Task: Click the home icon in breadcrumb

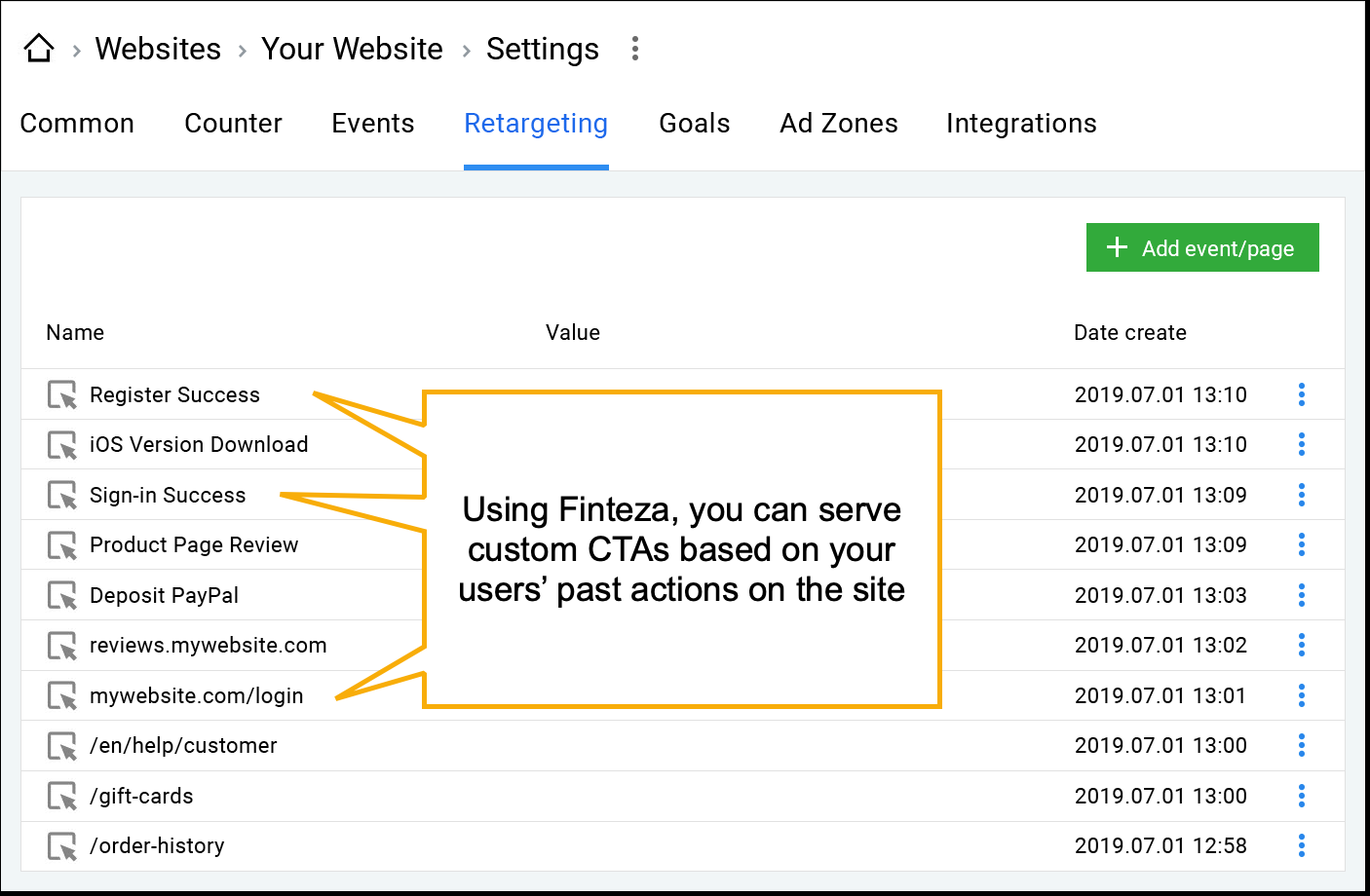Action: tap(39, 48)
